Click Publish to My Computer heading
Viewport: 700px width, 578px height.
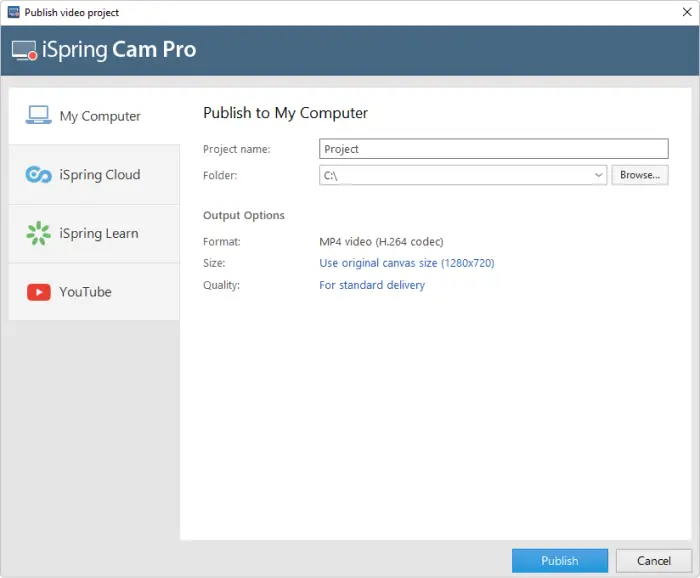pyautogui.click(x=285, y=113)
